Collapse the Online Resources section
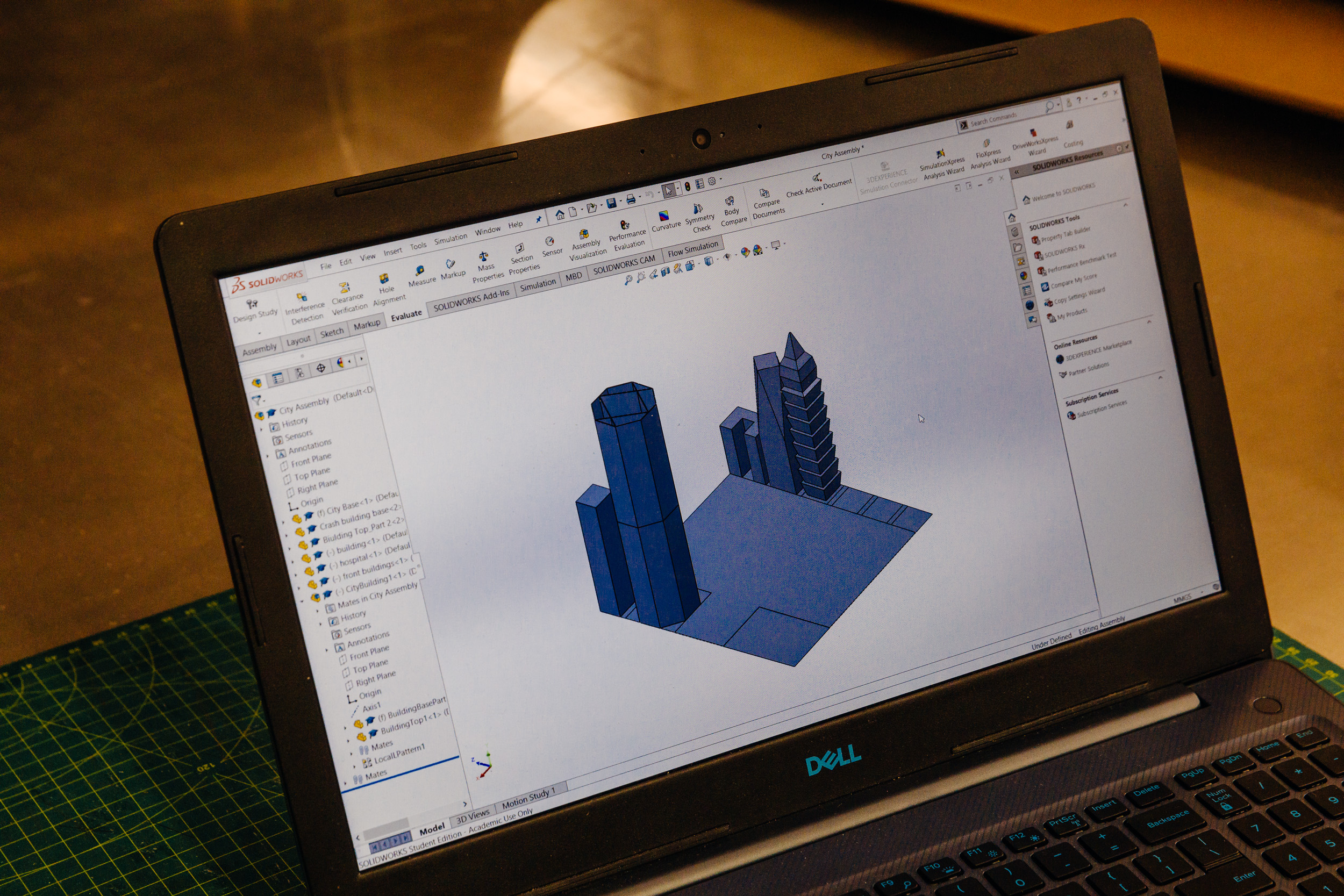Image resolution: width=1344 pixels, height=896 pixels. coord(1149,322)
